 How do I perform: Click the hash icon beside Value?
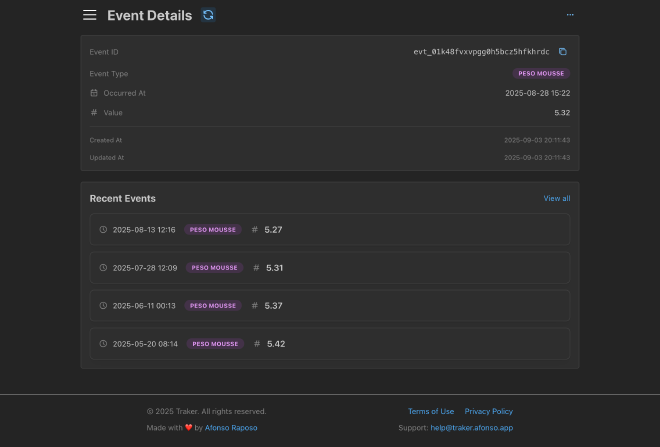pos(94,112)
